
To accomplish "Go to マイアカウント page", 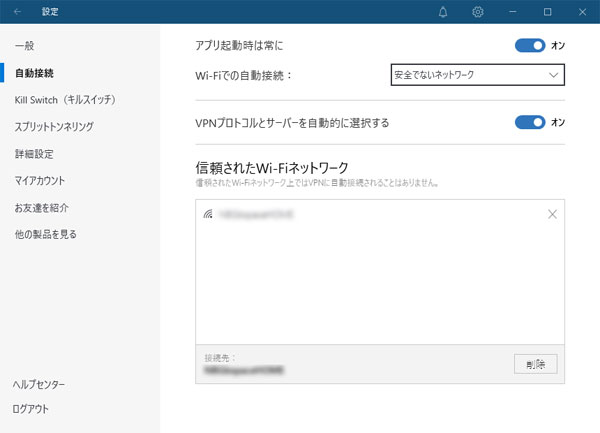I will (x=40, y=181).
